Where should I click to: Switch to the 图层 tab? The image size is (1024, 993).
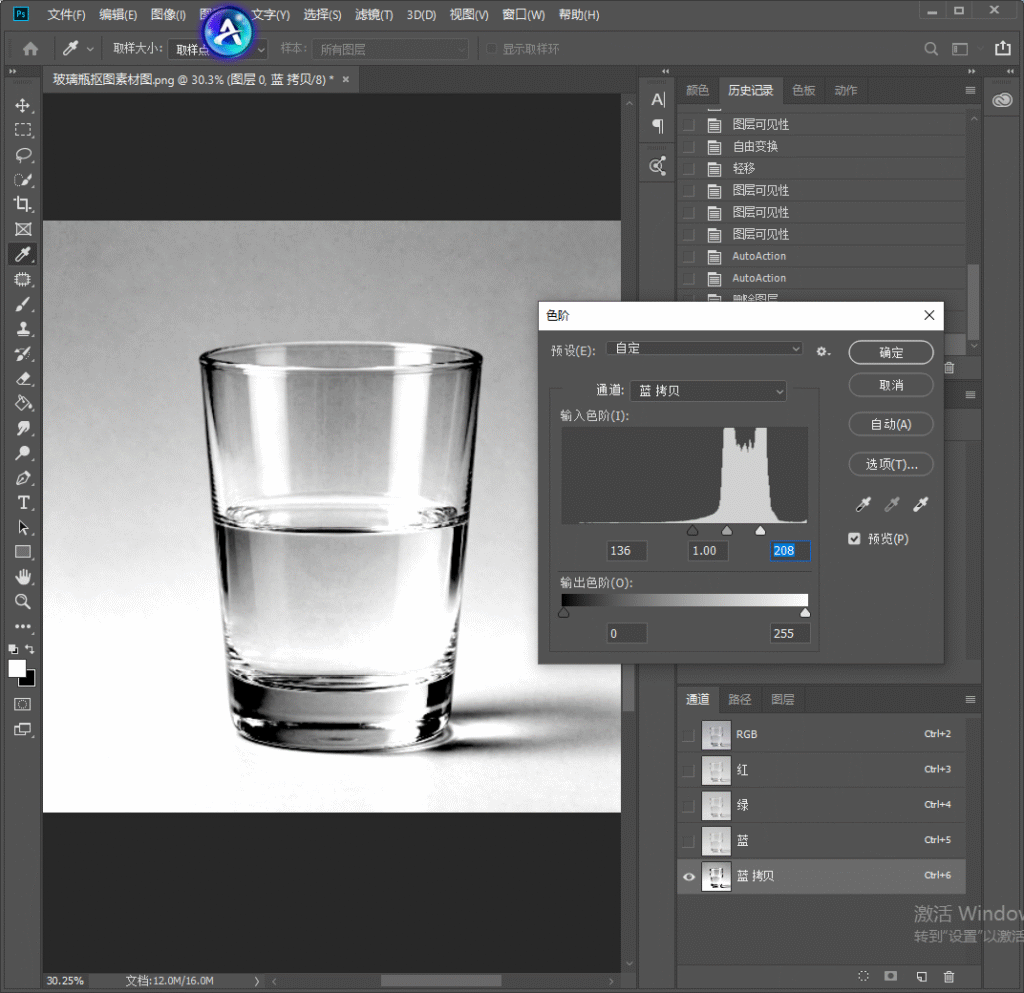782,699
